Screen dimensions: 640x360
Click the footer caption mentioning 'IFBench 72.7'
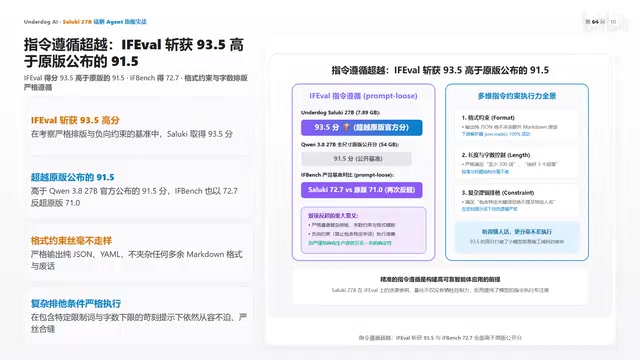coord(440,338)
